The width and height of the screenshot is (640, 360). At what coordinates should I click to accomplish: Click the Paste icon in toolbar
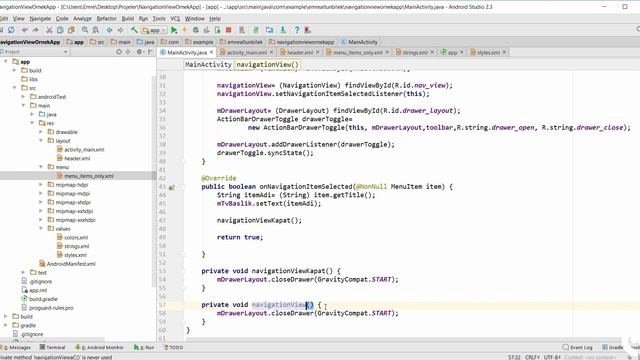(71, 30)
